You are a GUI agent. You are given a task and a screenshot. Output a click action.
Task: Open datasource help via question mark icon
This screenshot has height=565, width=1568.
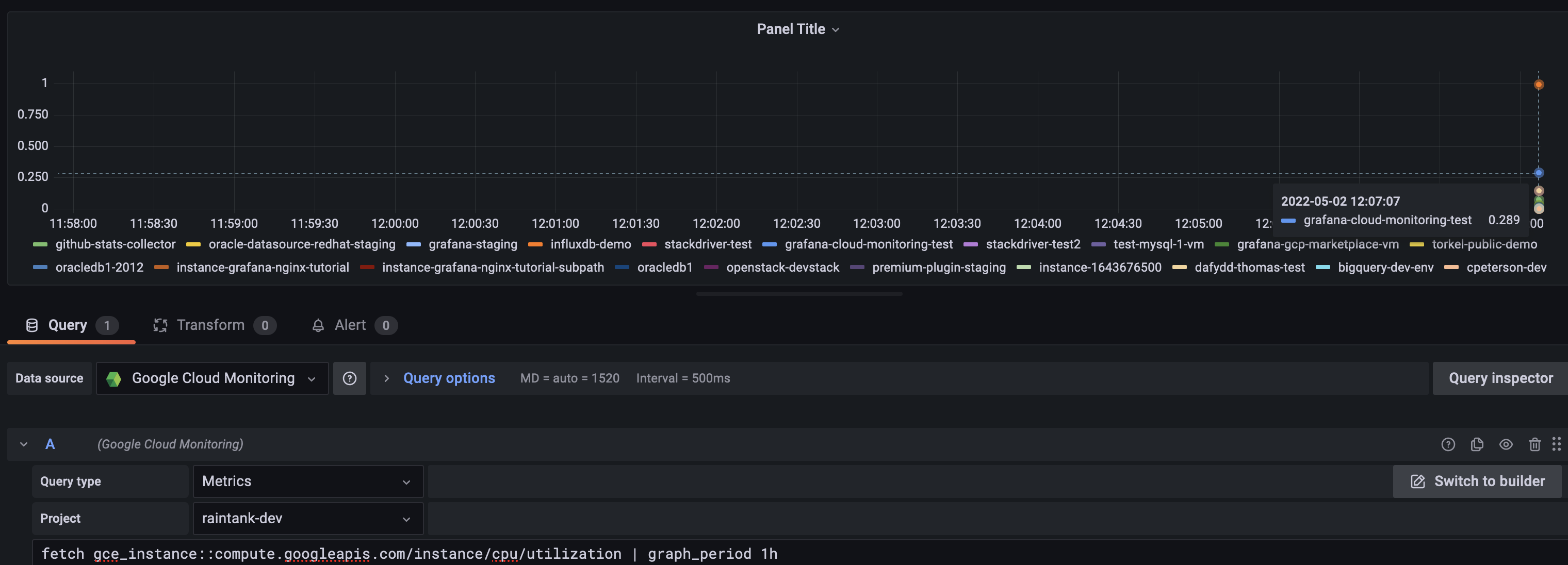349,378
